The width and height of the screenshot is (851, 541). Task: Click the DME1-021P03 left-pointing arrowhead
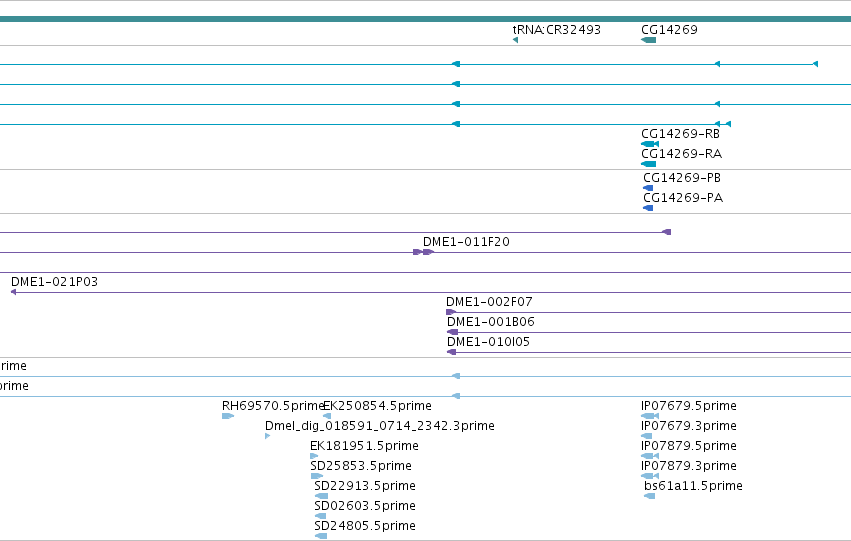(14, 292)
